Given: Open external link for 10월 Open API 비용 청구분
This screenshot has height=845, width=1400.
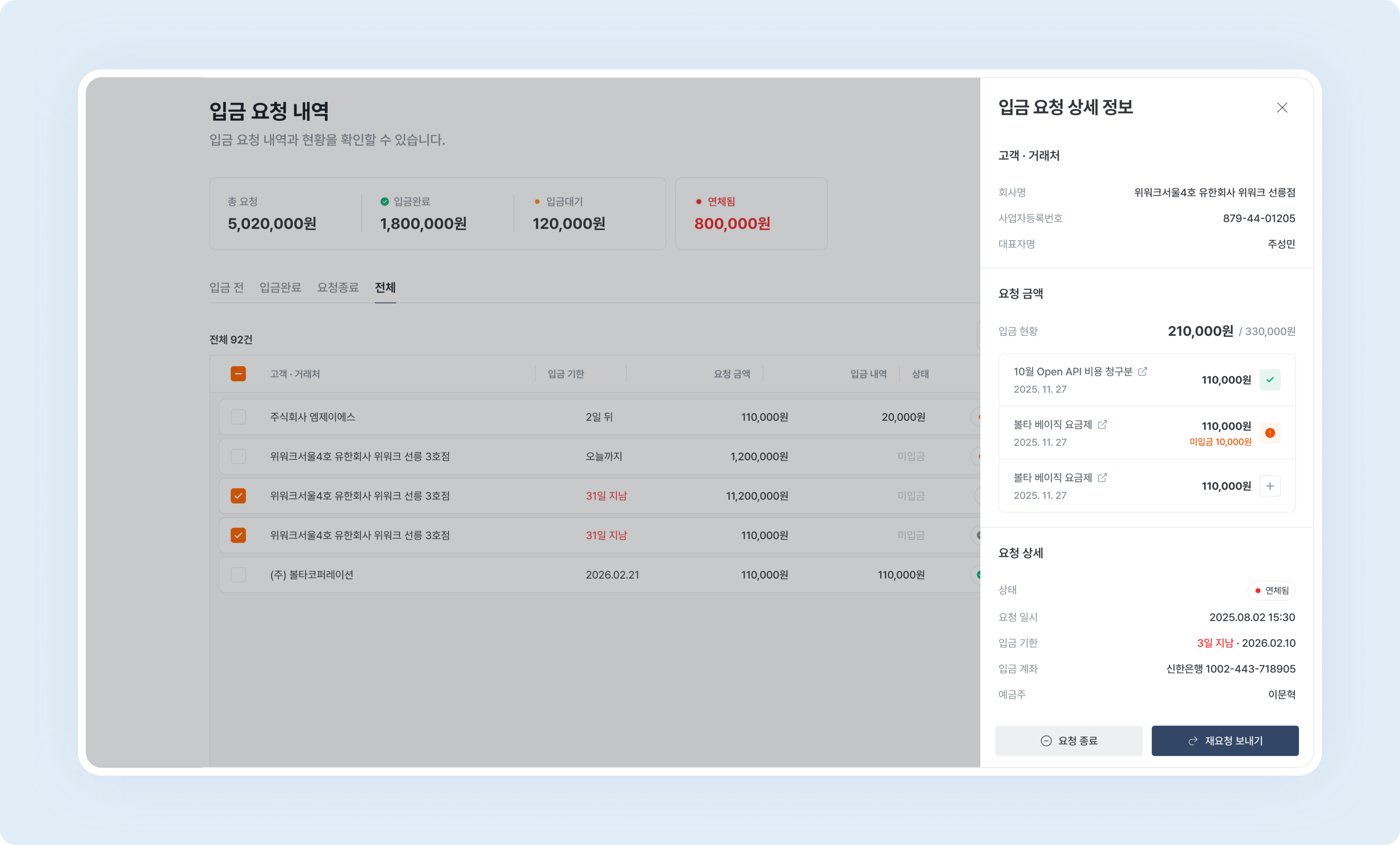Looking at the screenshot, I should click(1144, 371).
